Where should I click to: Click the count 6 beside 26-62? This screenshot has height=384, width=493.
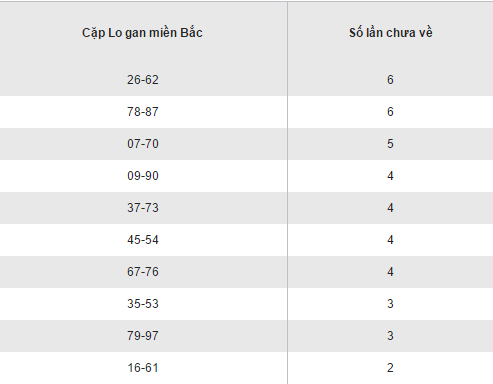click(x=390, y=80)
